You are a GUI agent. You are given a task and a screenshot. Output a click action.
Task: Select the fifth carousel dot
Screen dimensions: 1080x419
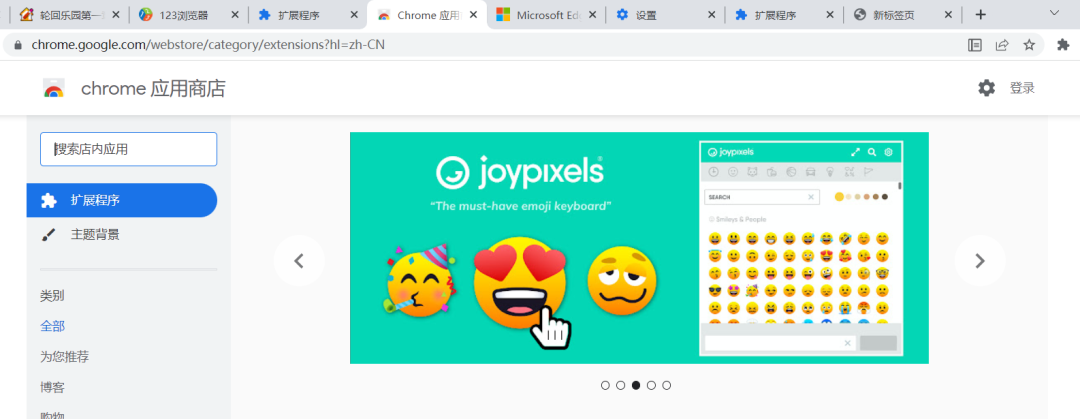666,385
